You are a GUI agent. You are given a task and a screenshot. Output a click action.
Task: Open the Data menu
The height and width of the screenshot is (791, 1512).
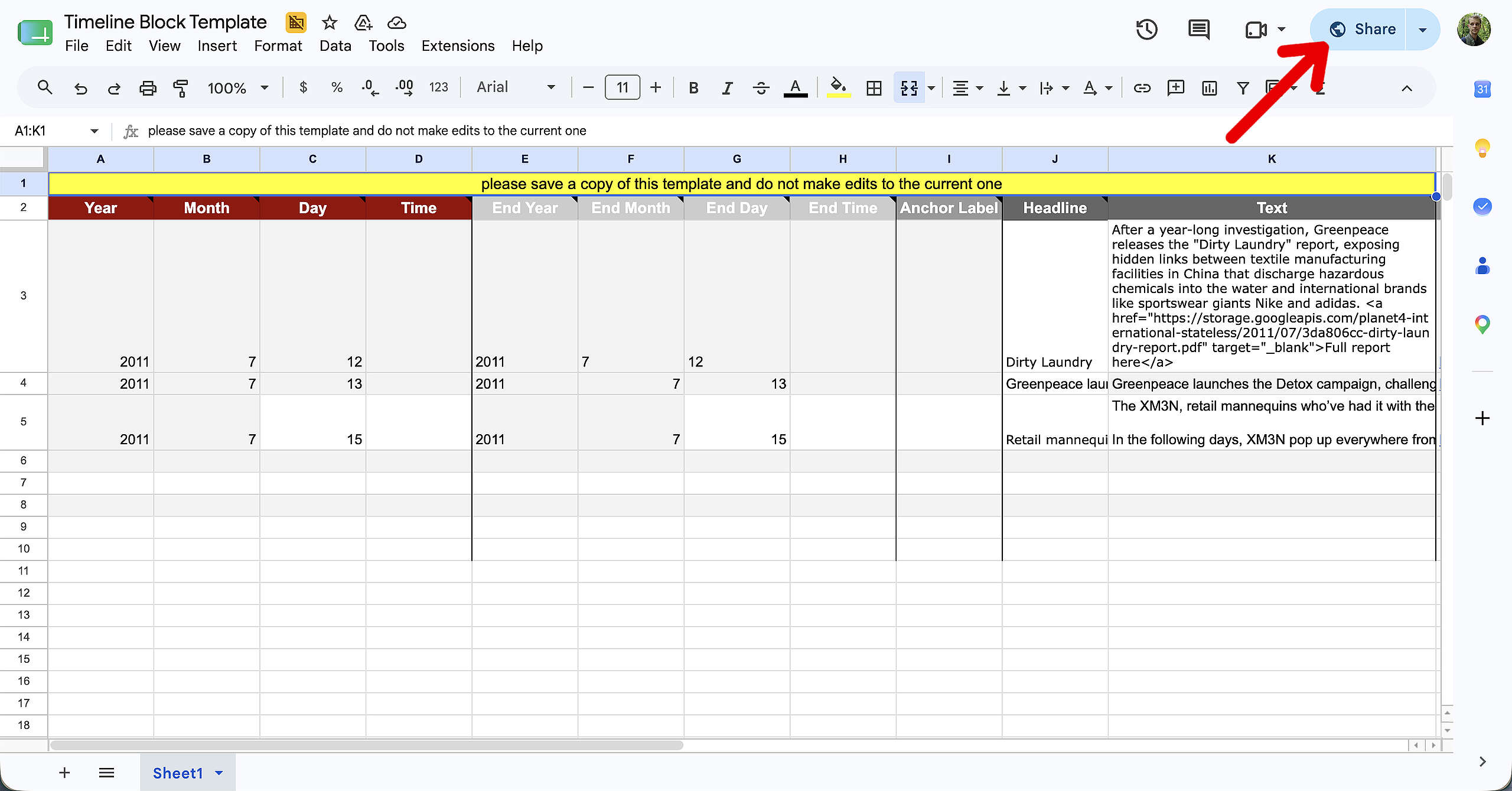(x=335, y=46)
